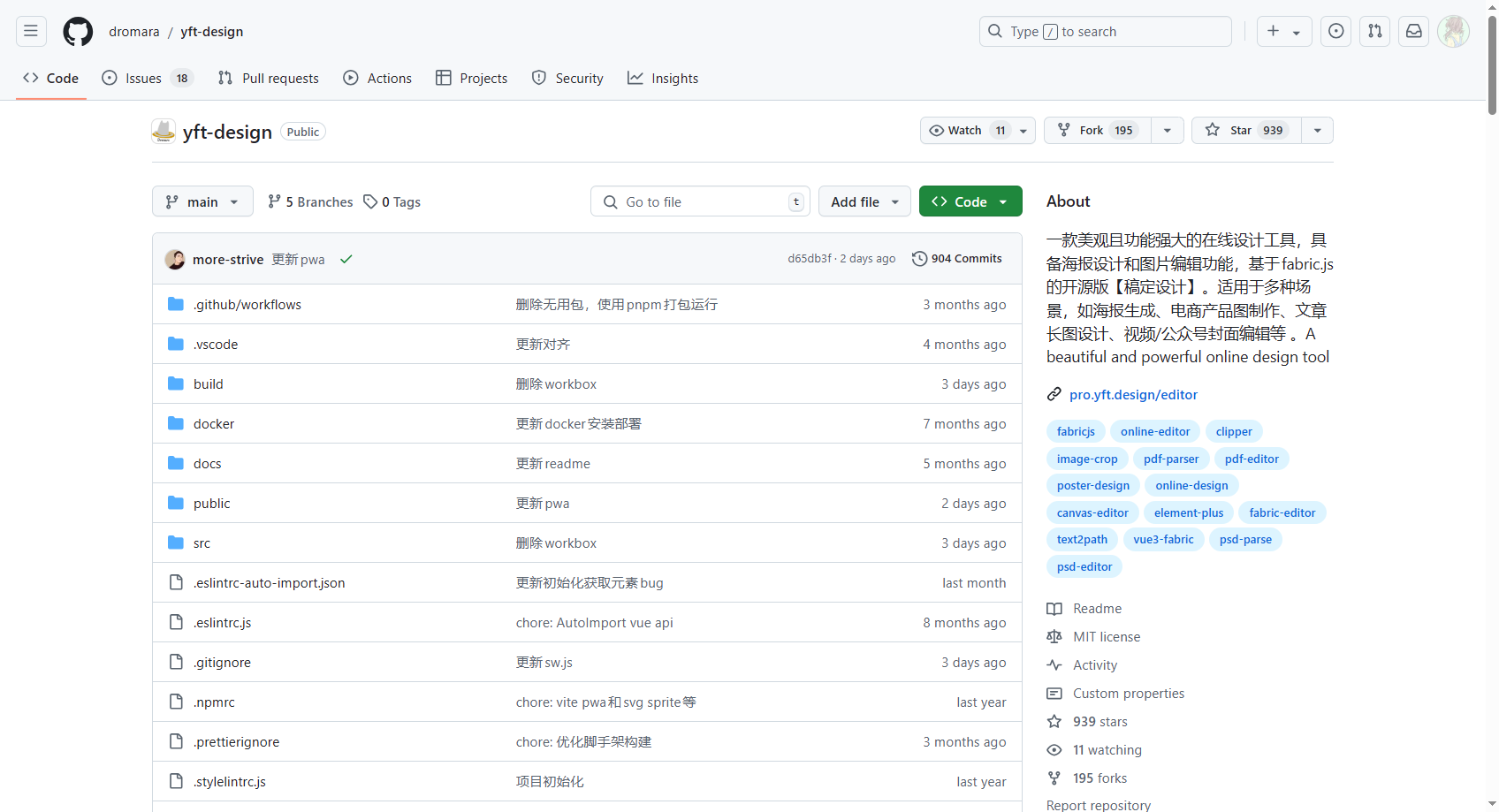The width and height of the screenshot is (1499, 812).
Task: Star the yft-design repository
Action: 1246,130
